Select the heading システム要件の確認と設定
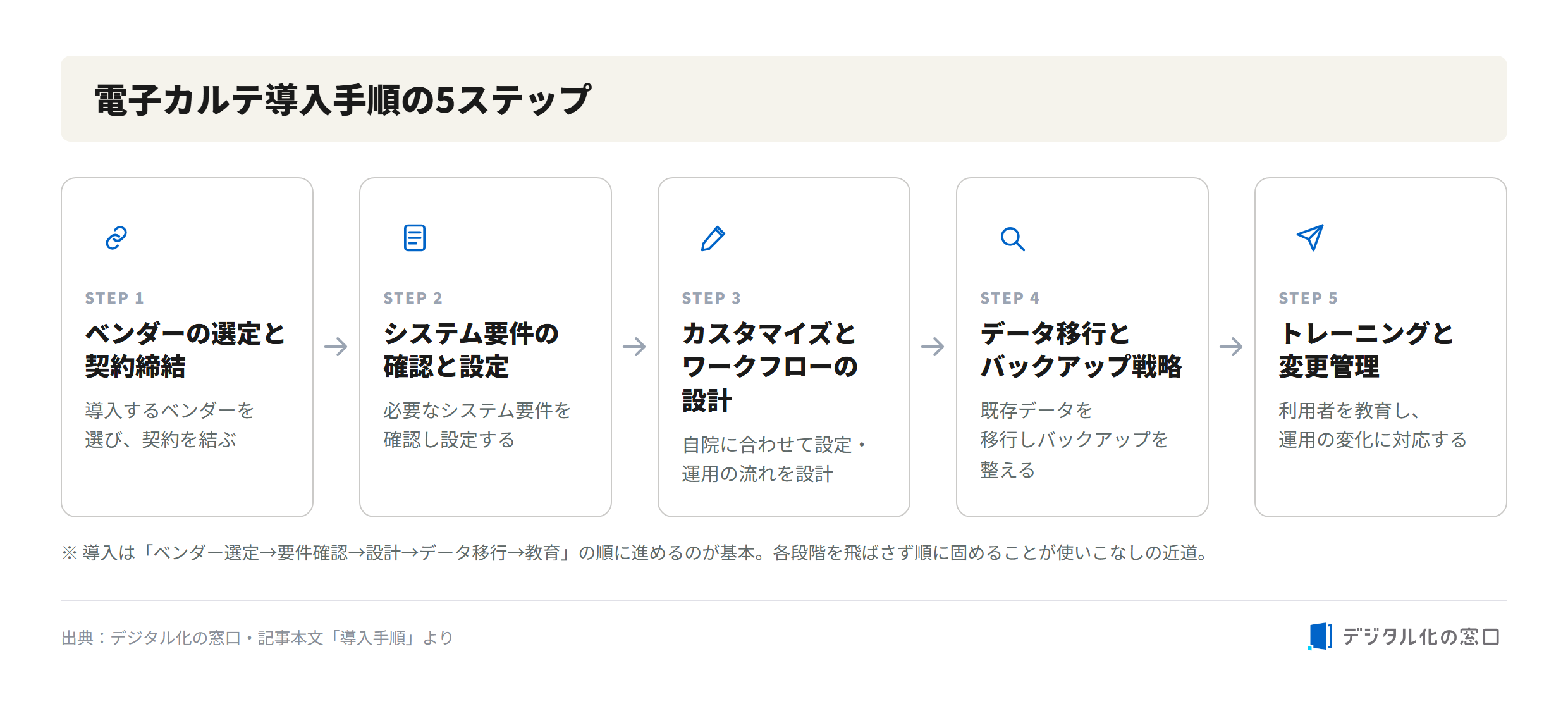The image size is (1568, 711). coord(471,350)
